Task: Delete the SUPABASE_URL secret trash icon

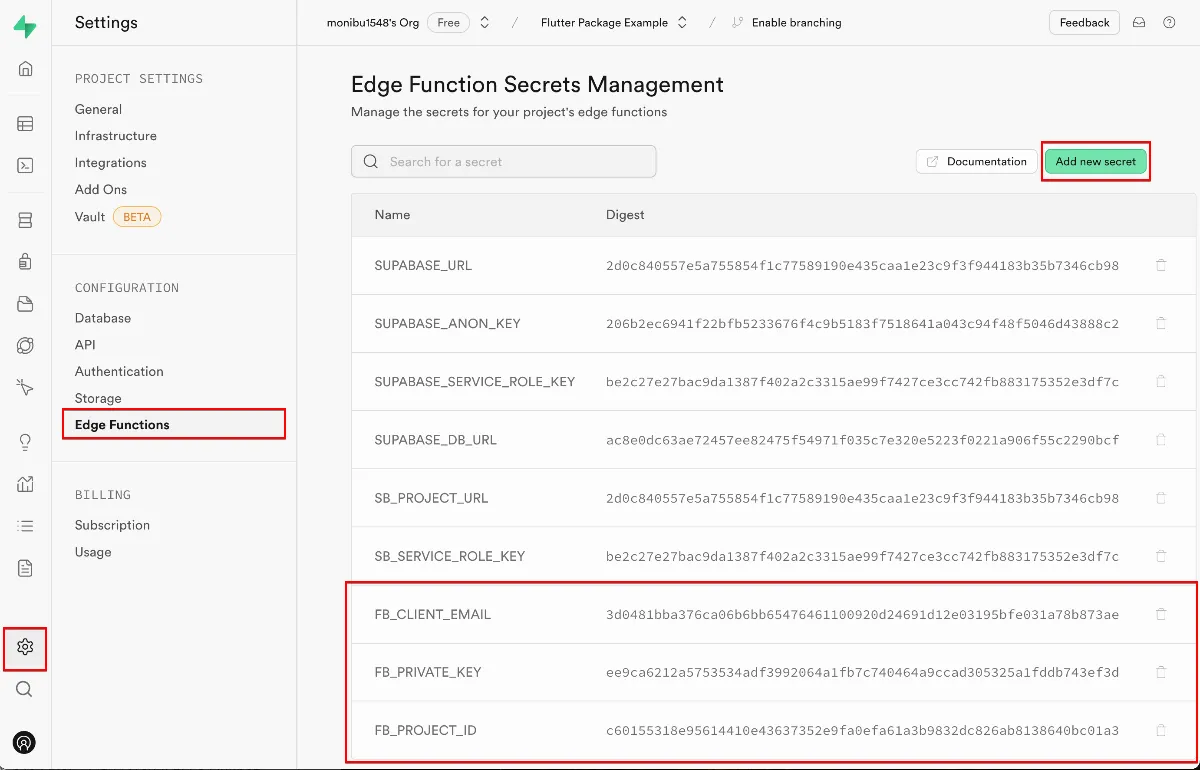Action: (x=1161, y=266)
